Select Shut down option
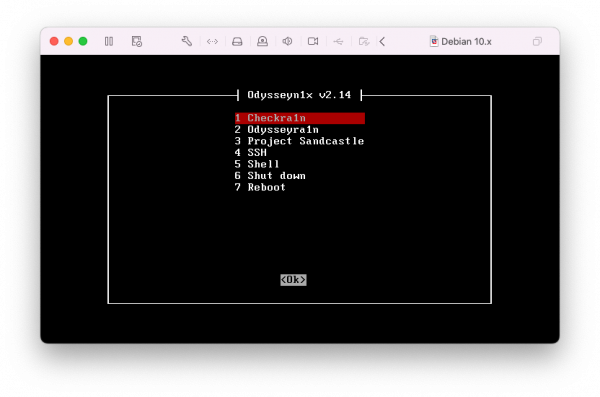600x397 pixels. point(270,176)
